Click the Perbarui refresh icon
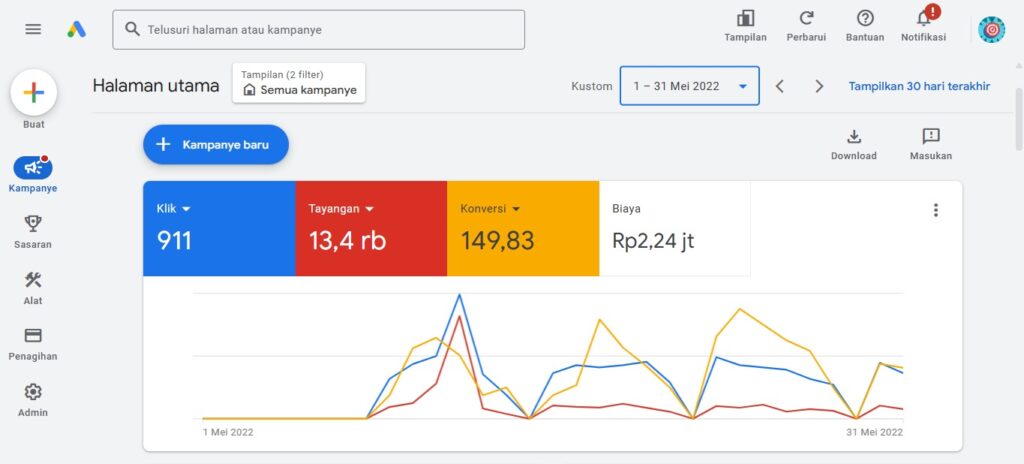1024x464 pixels. (x=806, y=19)
